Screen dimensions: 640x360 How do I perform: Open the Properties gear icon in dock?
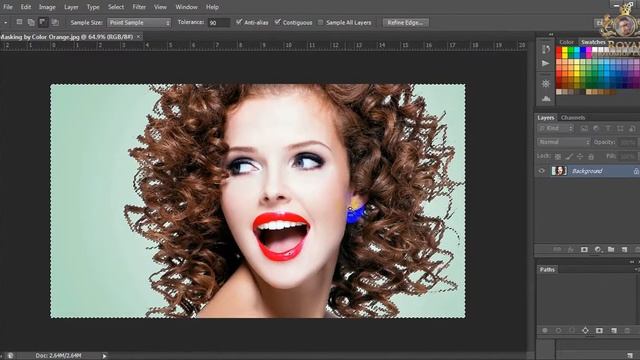tap(545, 84)
